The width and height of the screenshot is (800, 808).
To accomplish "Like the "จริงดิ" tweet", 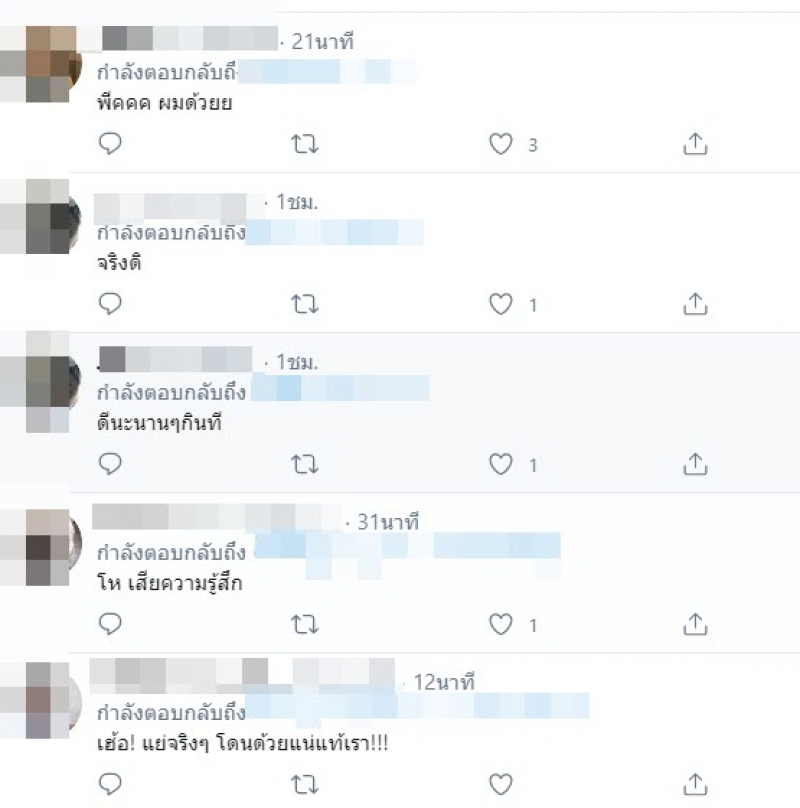I will (501, 304).
